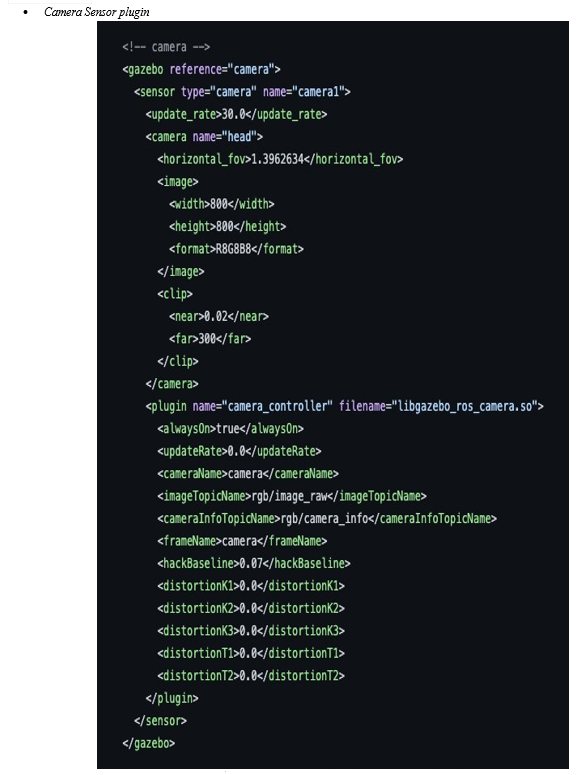The width and height of the screenshot is (581, 775).
Task: Click the cameraInfoTopicName rgb/camera_info line
Action: [327, 518]
